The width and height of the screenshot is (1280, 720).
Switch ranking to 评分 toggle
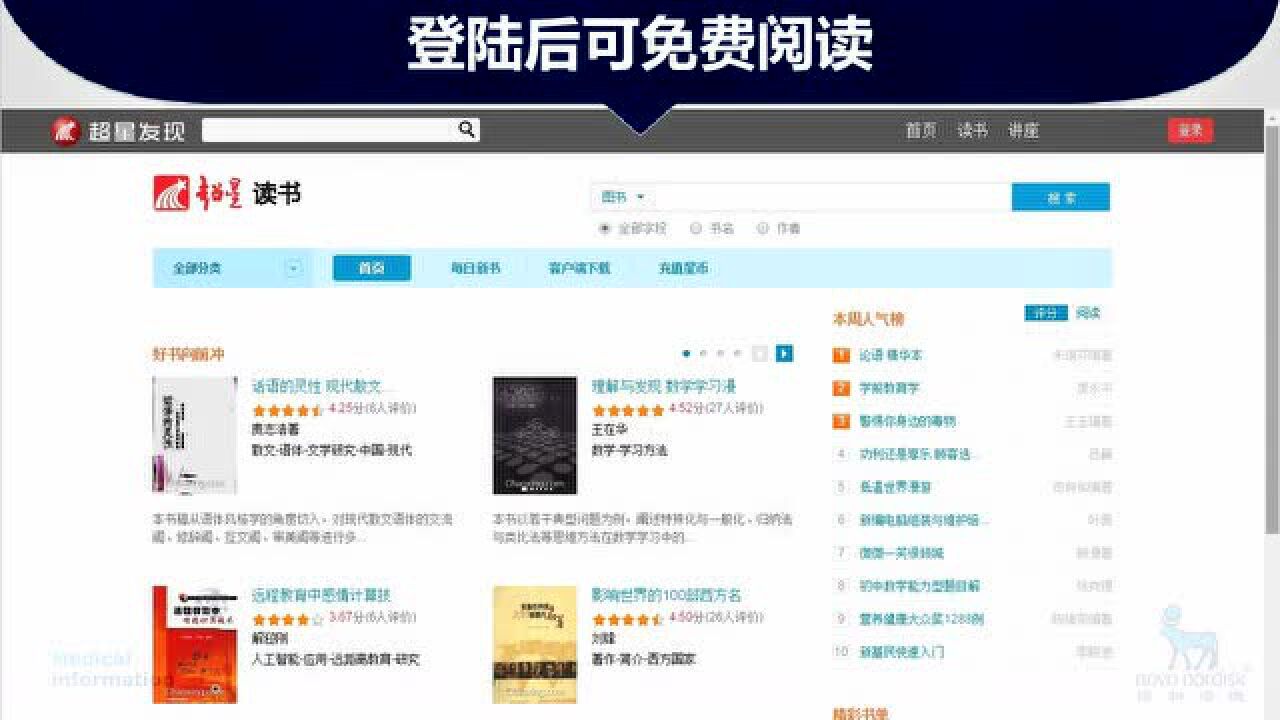1046,313
